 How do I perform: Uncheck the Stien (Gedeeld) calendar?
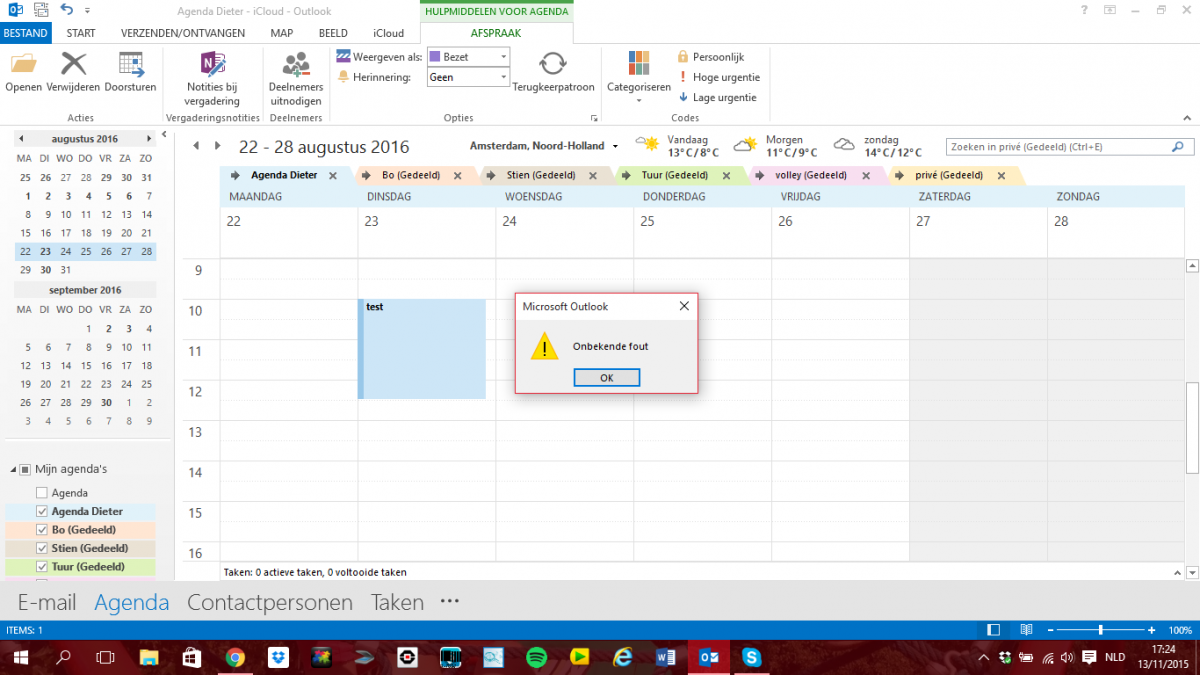click(42, 548)
